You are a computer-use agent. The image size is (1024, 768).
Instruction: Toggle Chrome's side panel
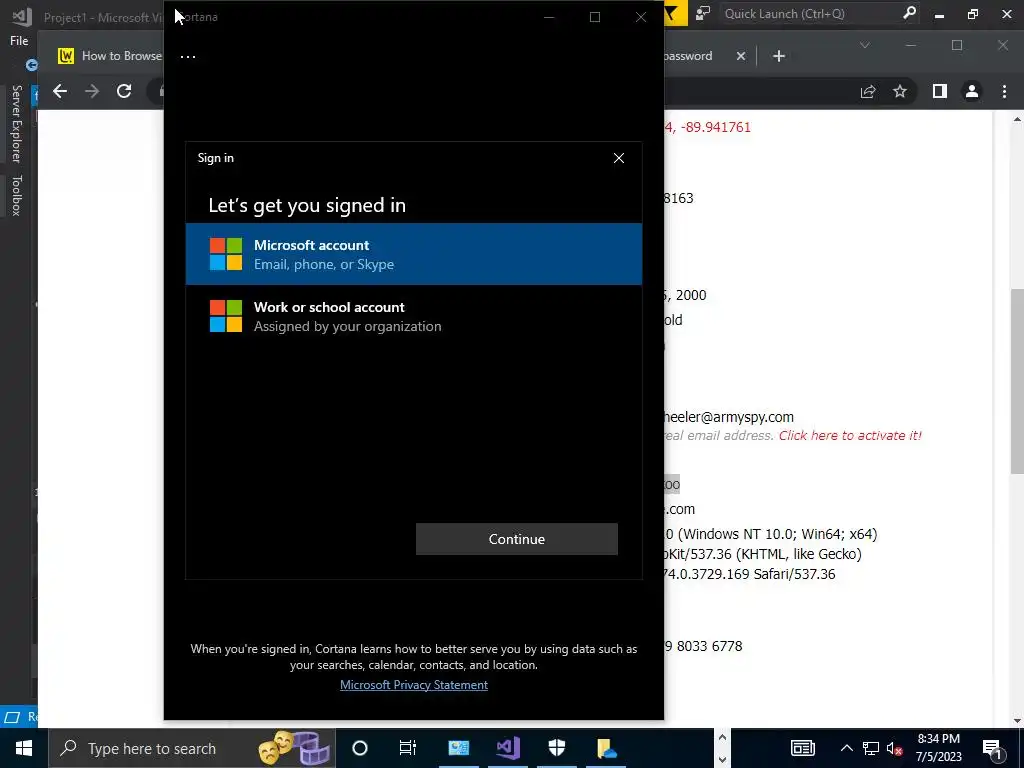(x=940, y=91)
